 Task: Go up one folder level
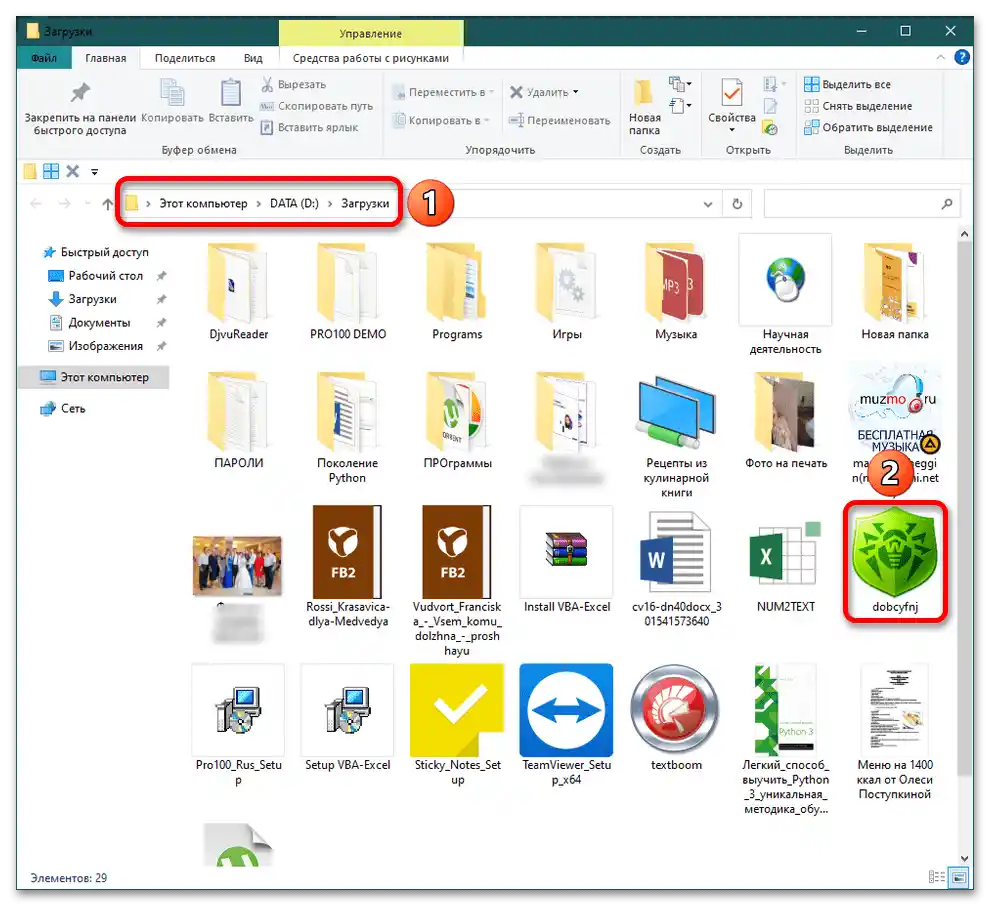(x=107, y=204)
